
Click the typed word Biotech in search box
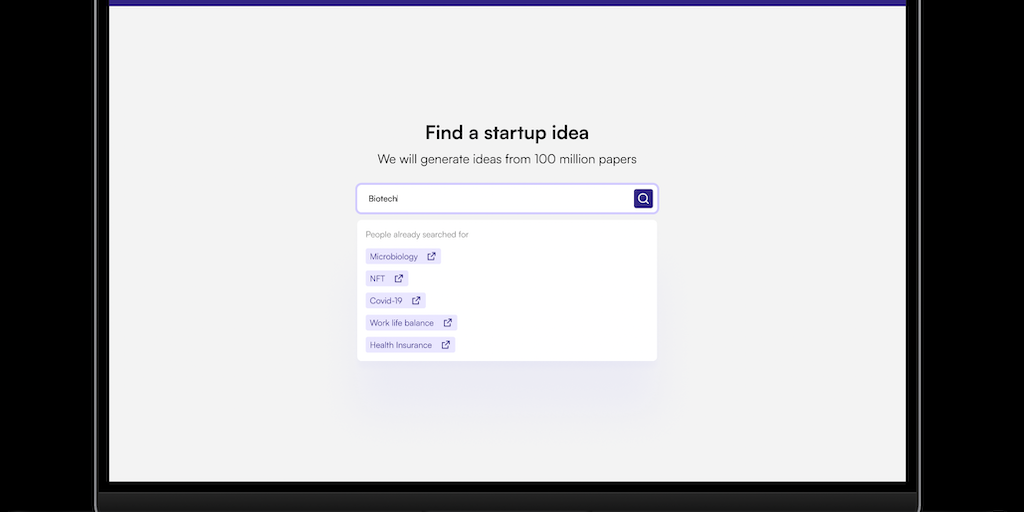[383, 199]
